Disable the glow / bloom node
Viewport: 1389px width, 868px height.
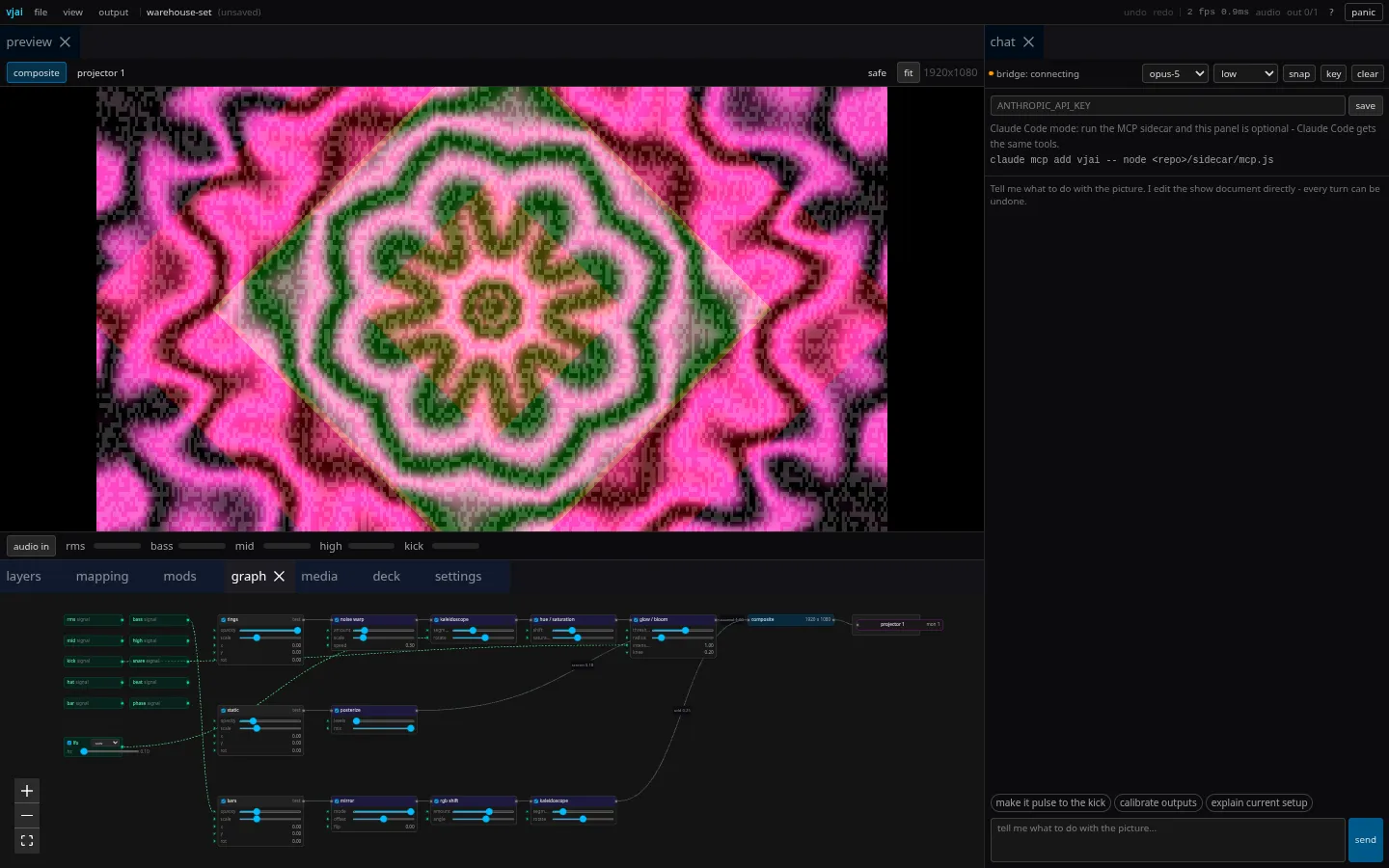[637, 620]
